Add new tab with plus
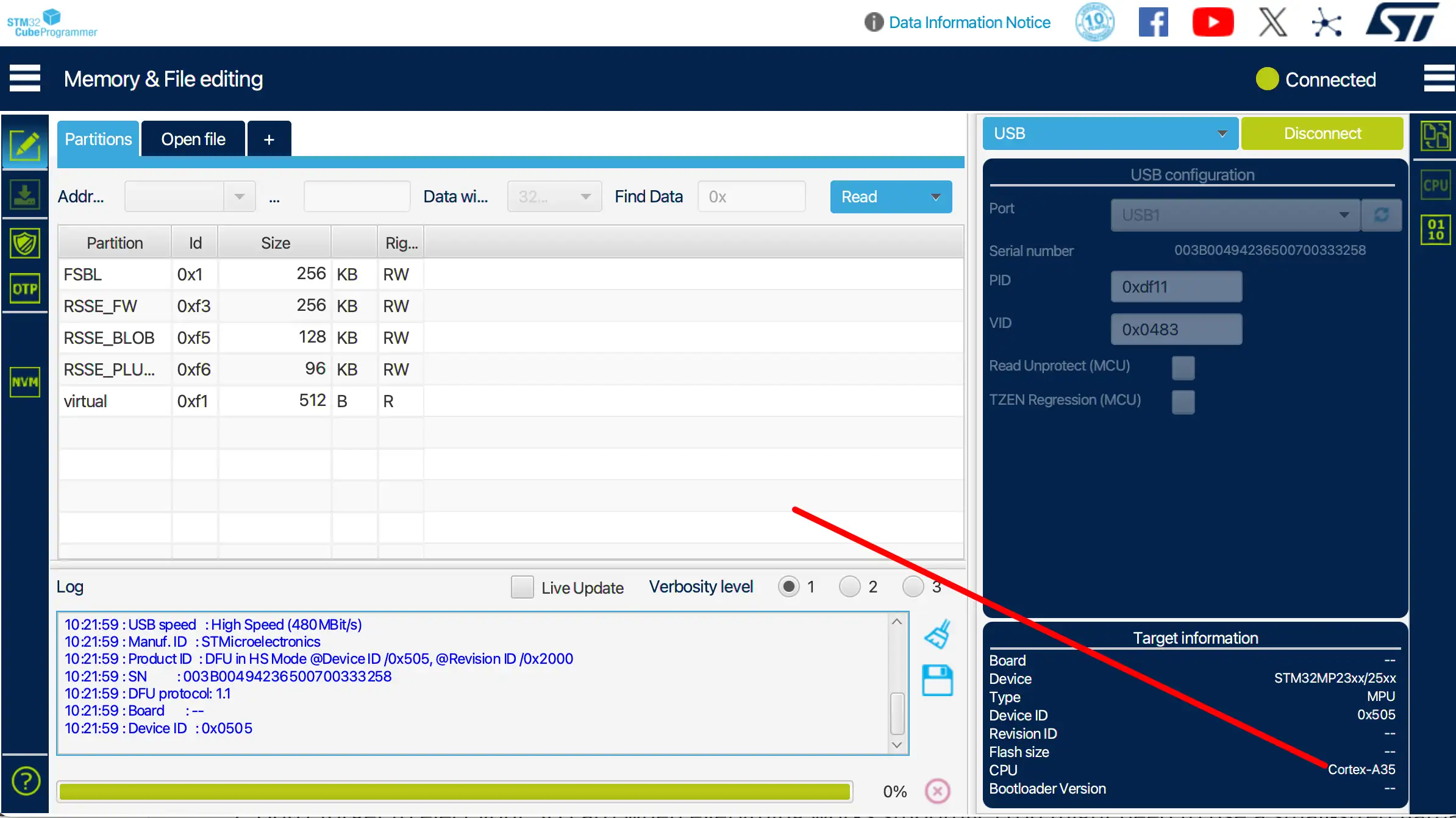Image resolution: width=1456 pixels, height=818 pixels. point(269,139)
